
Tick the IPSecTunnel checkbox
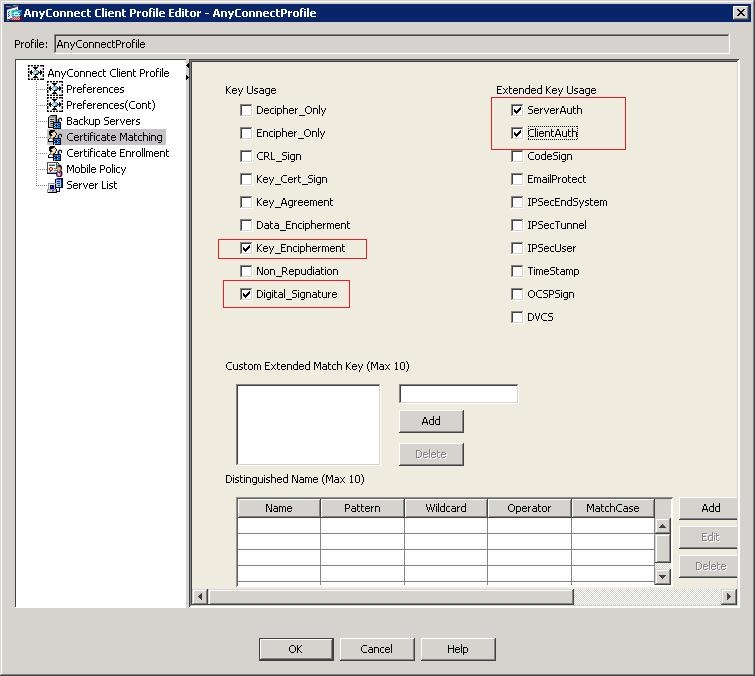click(x=517, y=225)
